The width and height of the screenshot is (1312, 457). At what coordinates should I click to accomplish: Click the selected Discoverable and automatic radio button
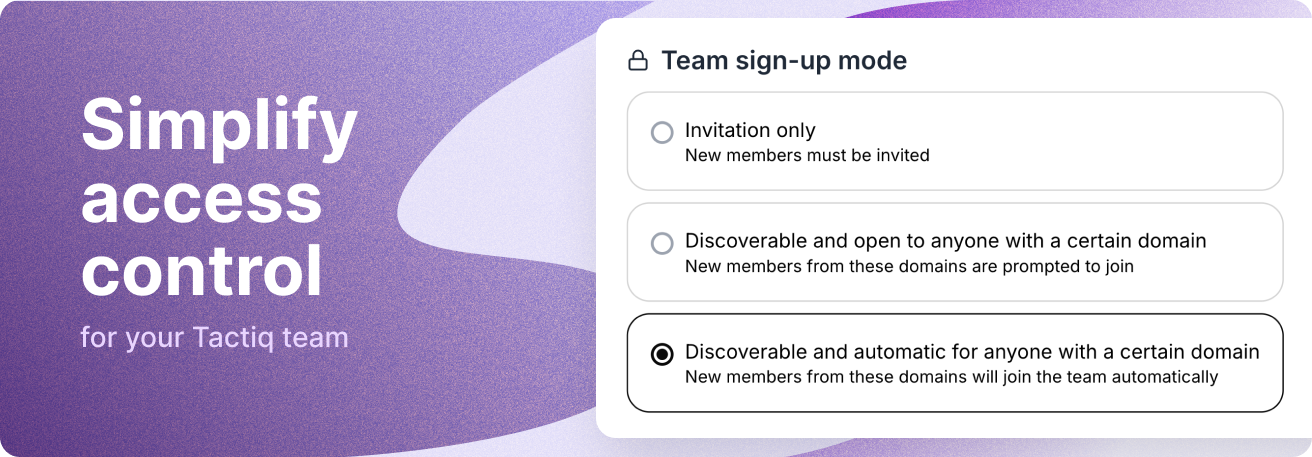(662, 355)
